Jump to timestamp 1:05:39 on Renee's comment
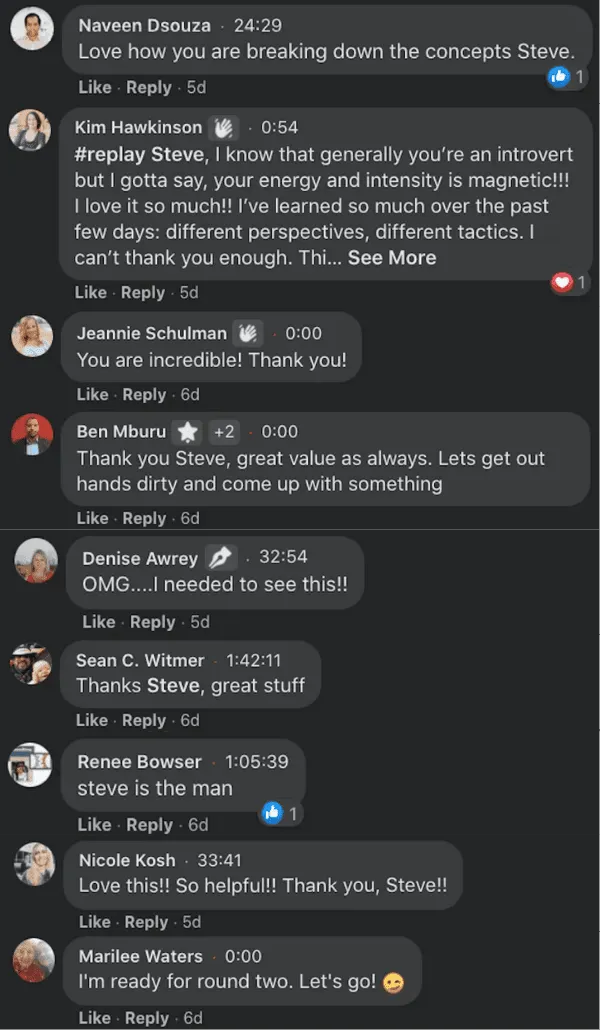The width and height of the screenshot is (600, 1030). click(256, 762)
